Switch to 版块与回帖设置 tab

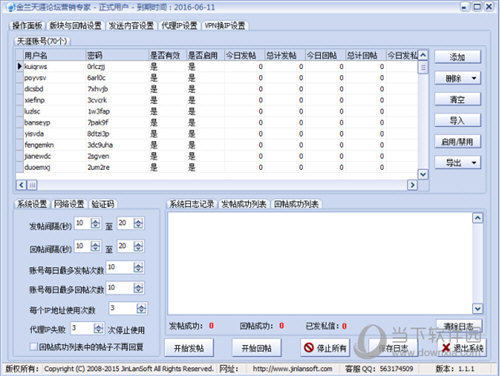[x=75, y=26]
